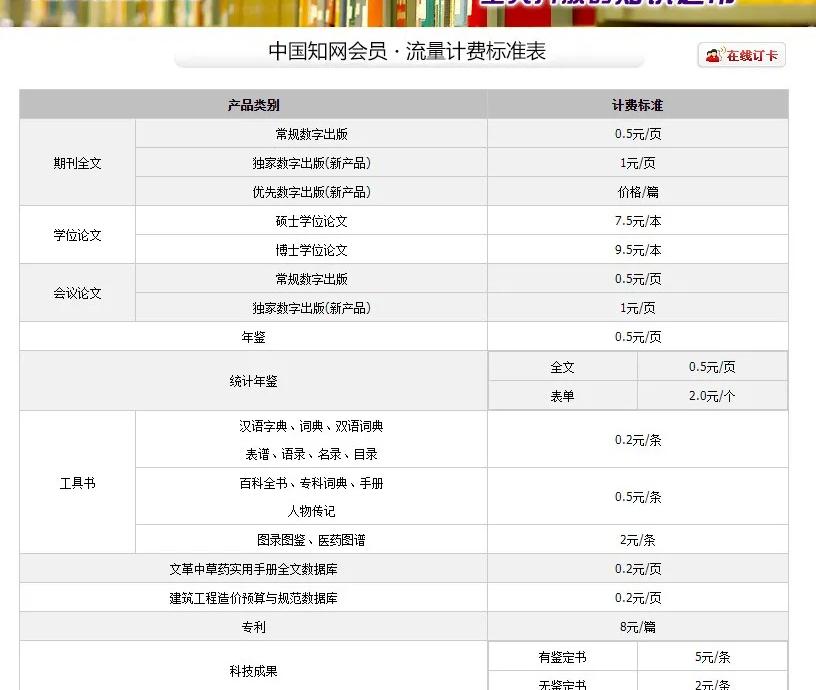Click the 8元/篇 price

pos(638,627)
